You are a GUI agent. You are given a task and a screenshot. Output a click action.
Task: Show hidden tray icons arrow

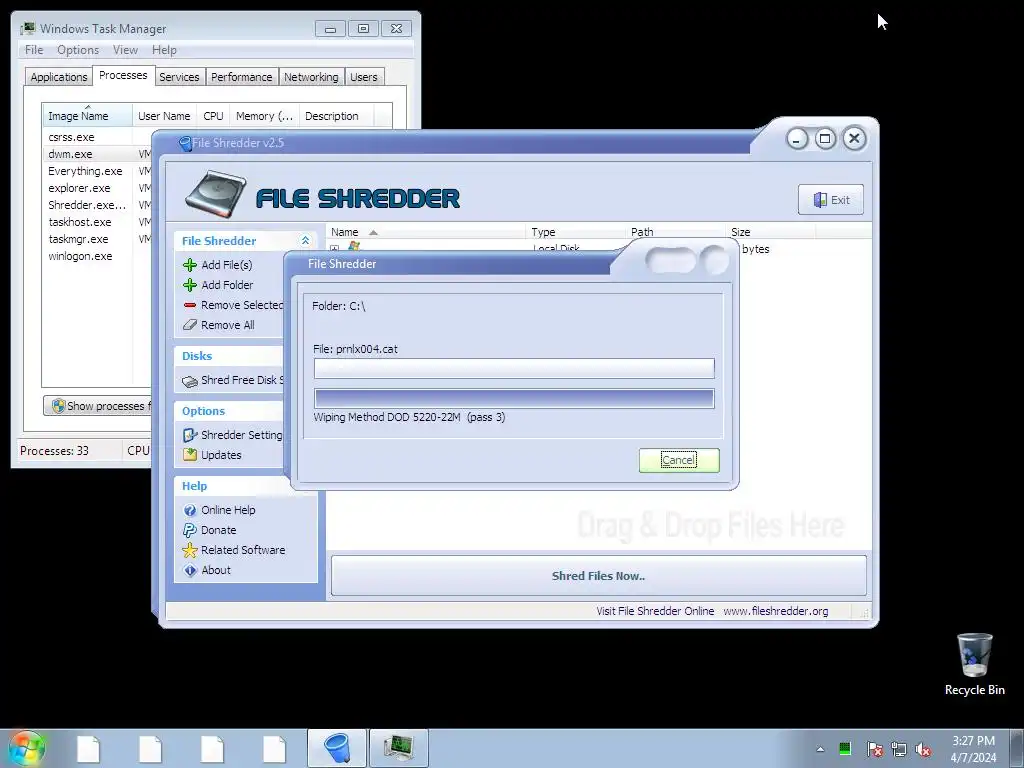tap(820, 749)
